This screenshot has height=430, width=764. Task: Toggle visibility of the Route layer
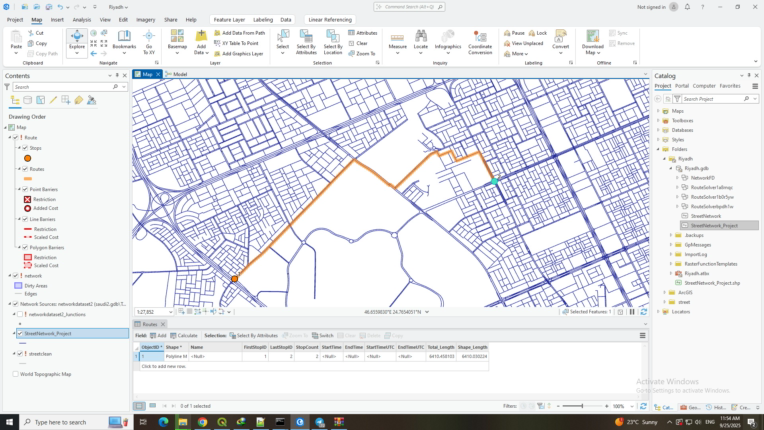tap(16, 138)
